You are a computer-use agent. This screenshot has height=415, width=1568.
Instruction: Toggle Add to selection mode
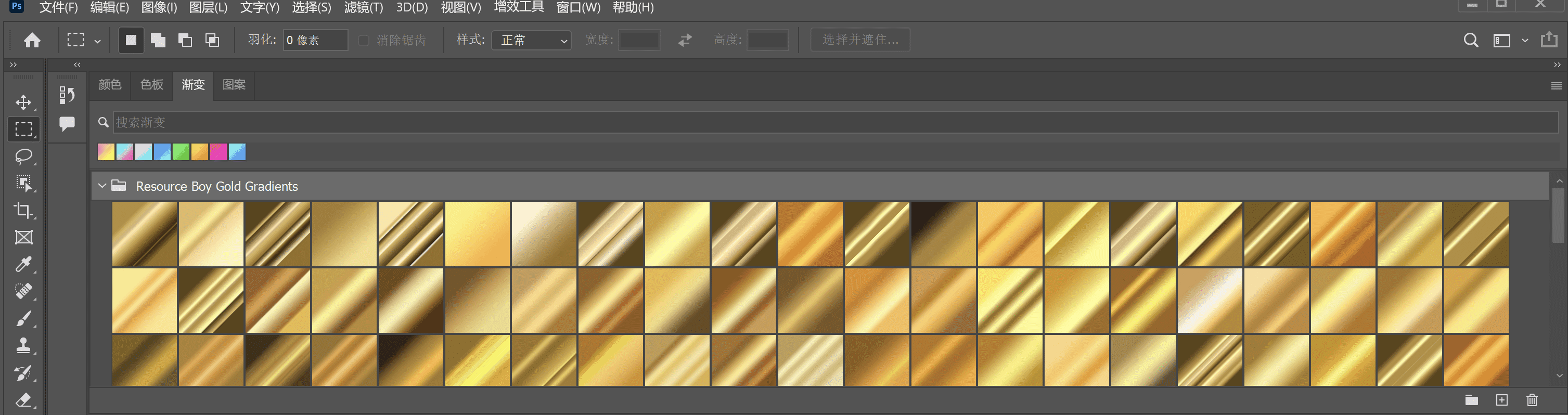pos(158,40)
